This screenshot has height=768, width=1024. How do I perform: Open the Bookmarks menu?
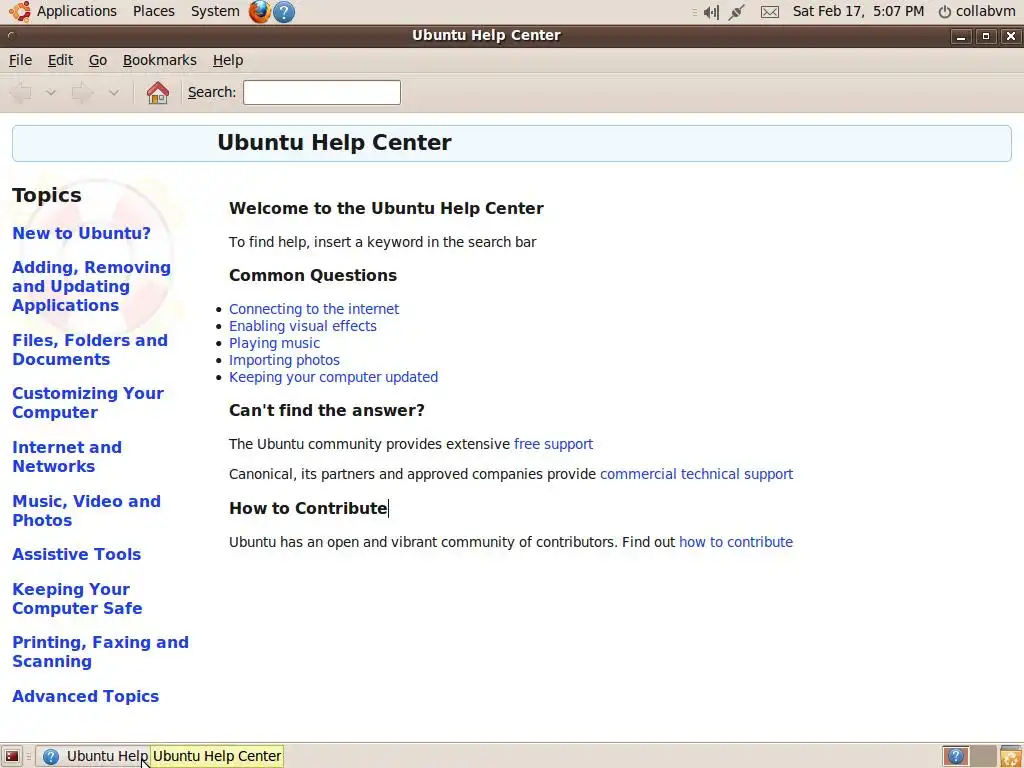click(x=159, y=60)
